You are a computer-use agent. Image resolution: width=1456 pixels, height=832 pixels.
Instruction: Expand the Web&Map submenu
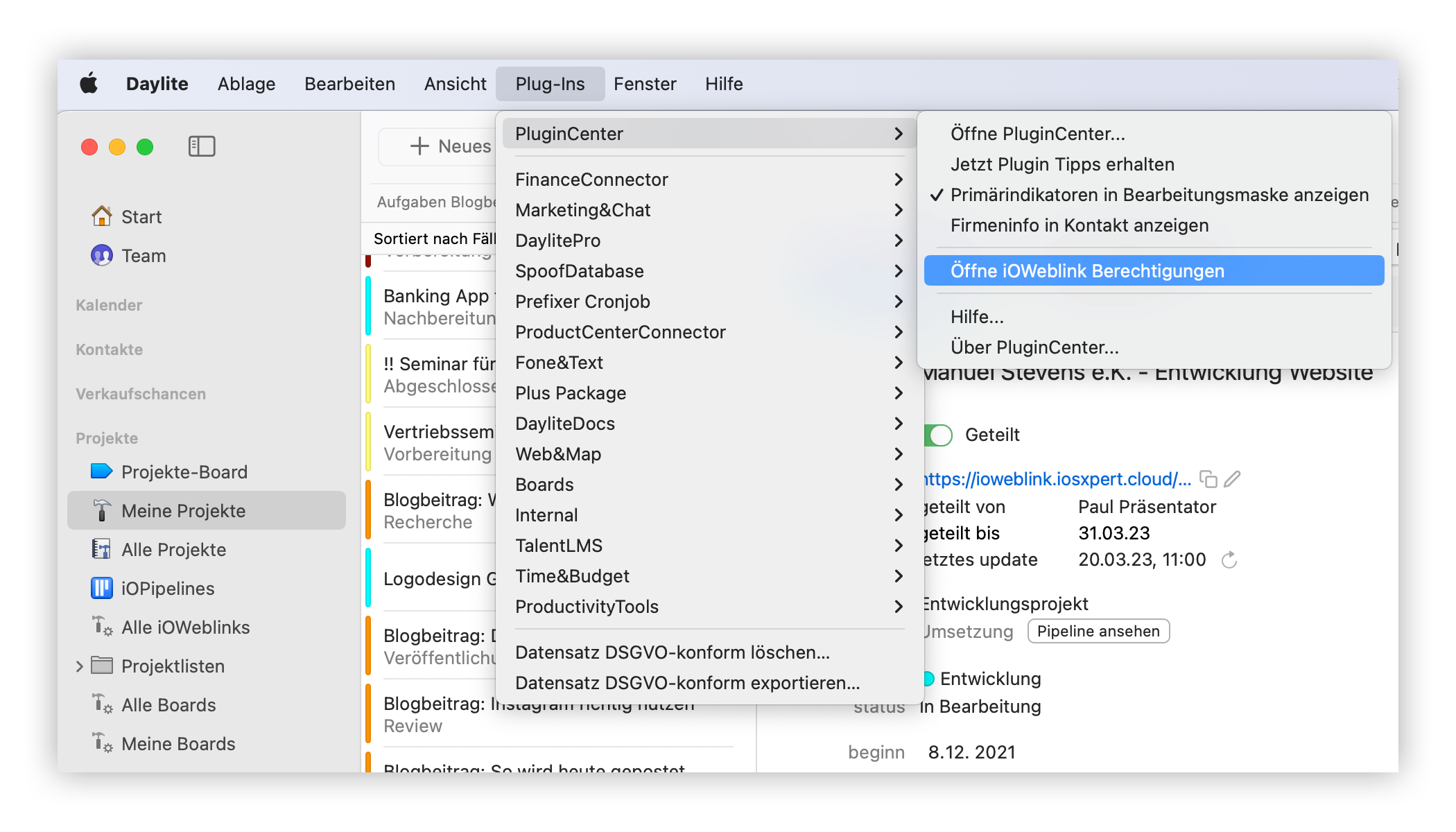pos(710,454)
